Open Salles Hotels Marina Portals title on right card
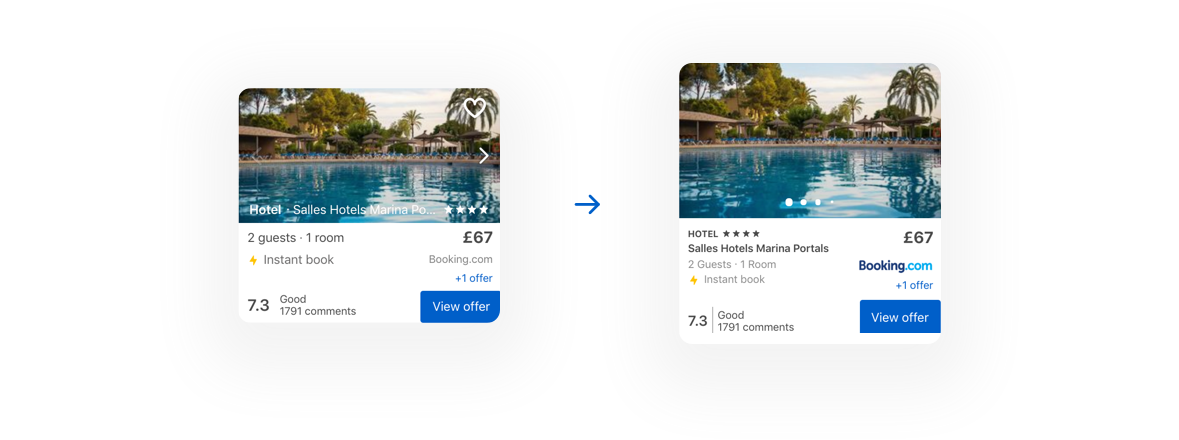 (x=758, y=248)
